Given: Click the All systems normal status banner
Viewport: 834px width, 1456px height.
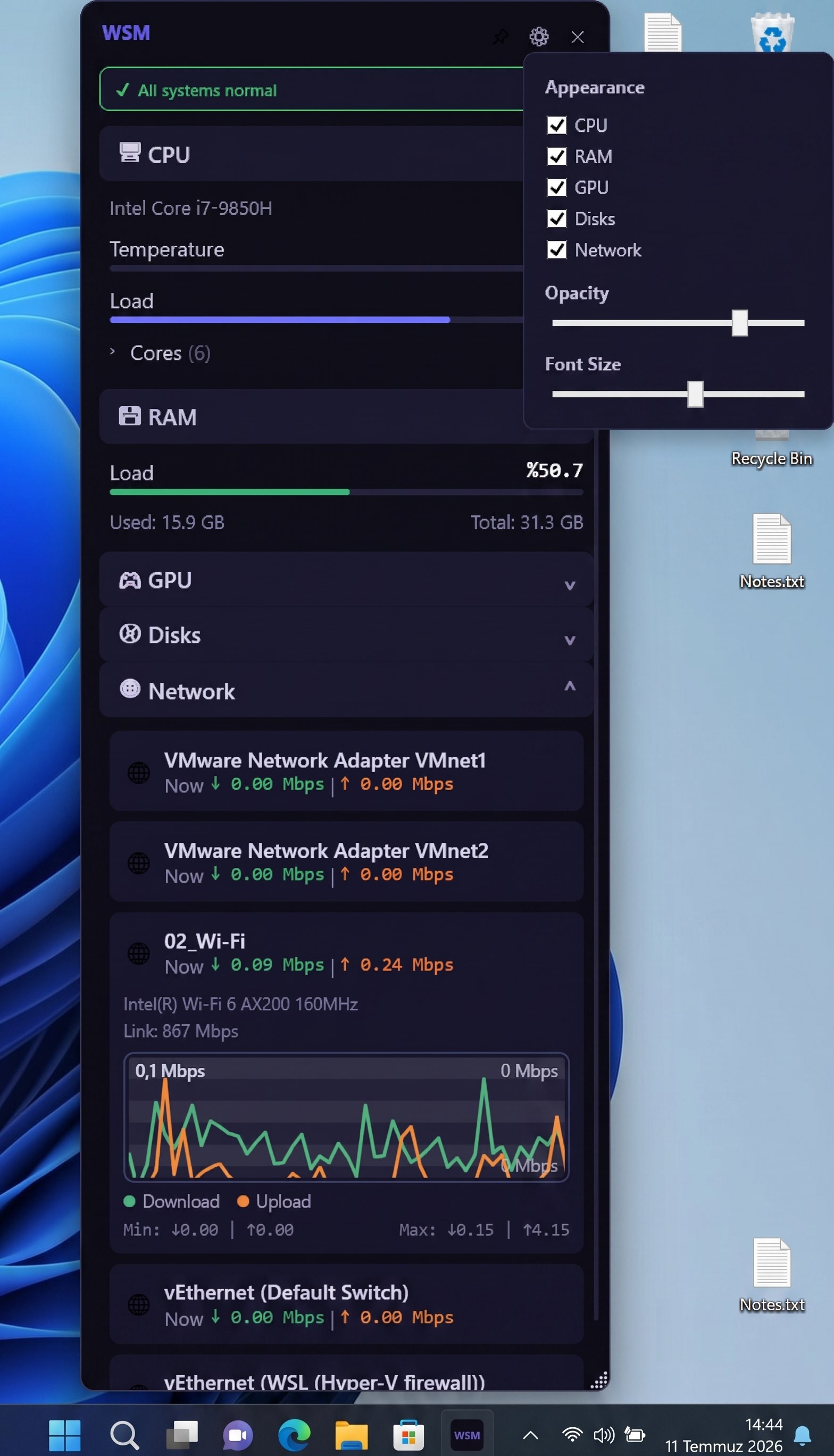Looking at the screenshot, I should [x=311, y=89].
